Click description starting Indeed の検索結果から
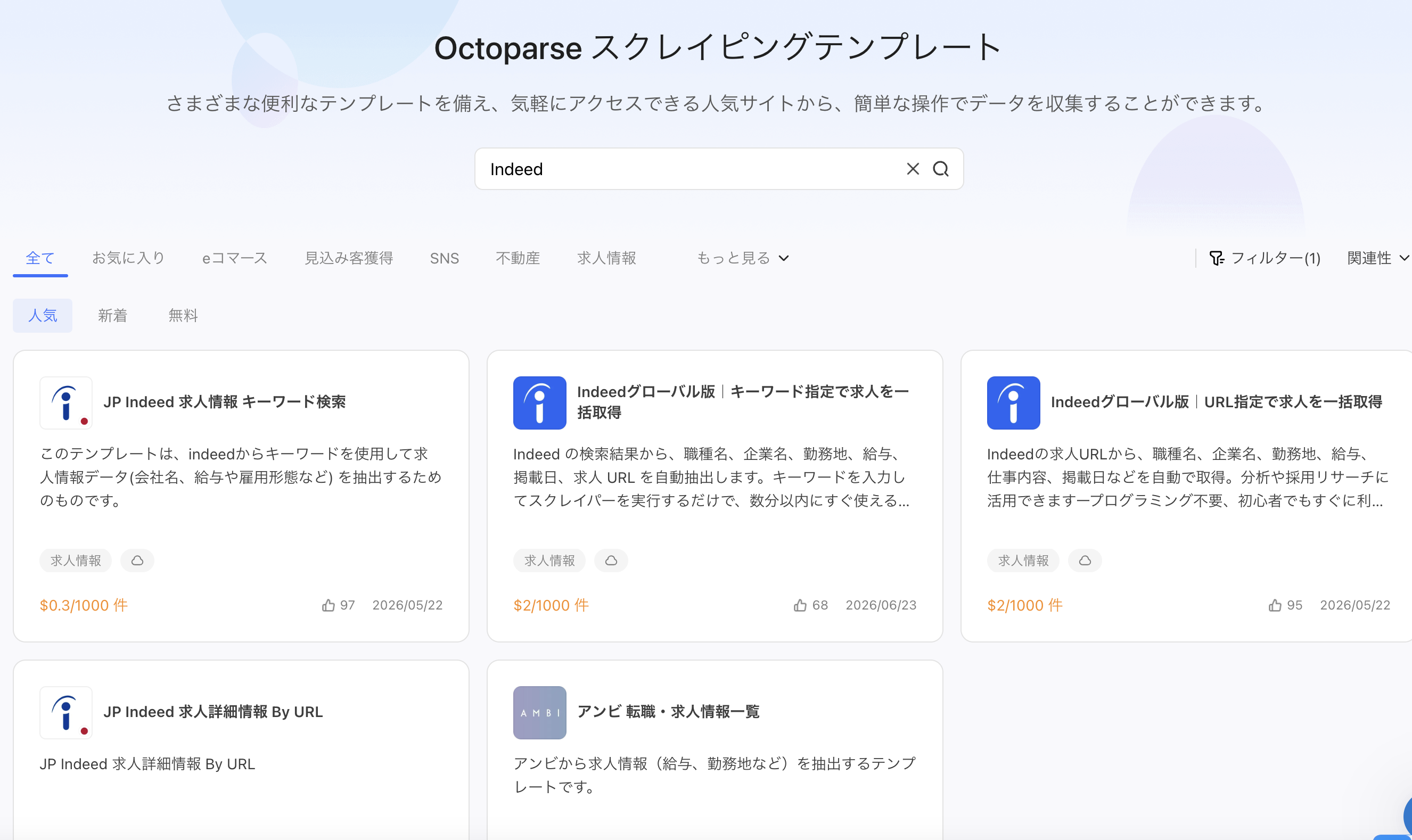1412x840 pixels. [x=712, y=476]
